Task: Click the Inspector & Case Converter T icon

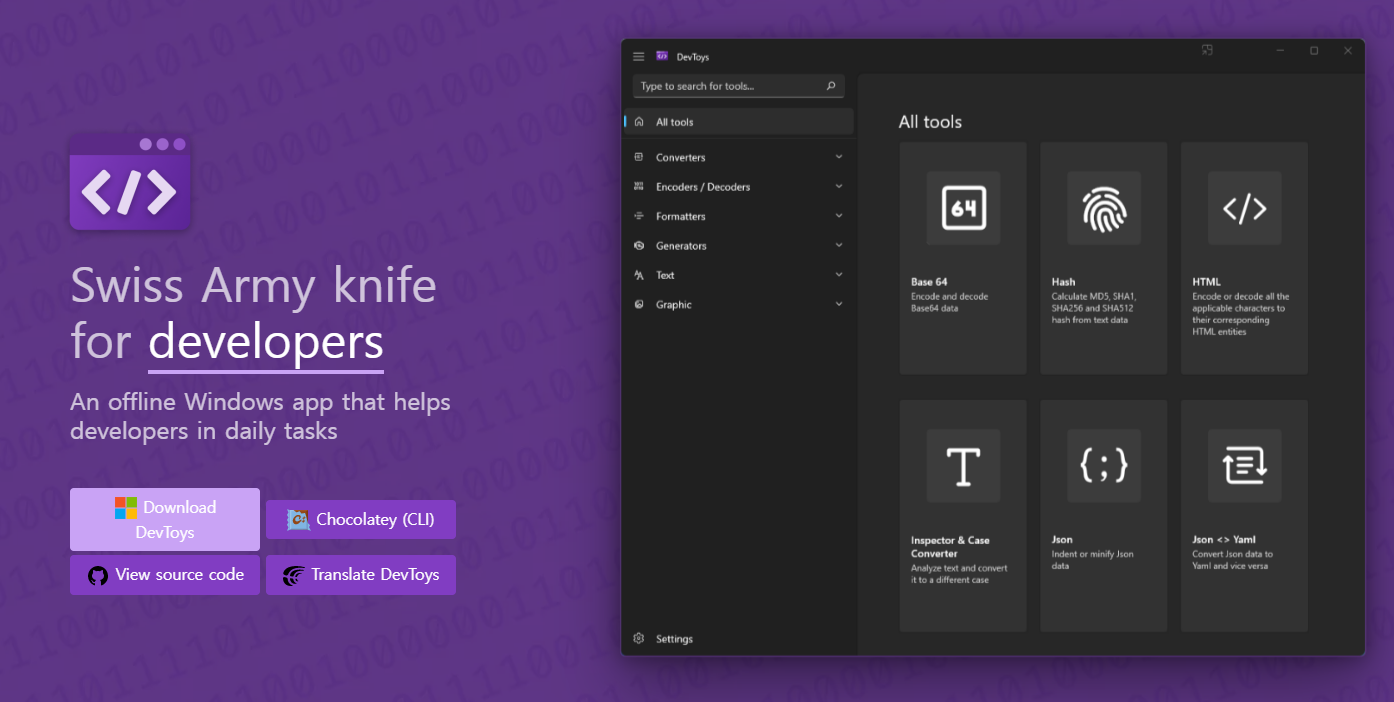Action: 963,466
